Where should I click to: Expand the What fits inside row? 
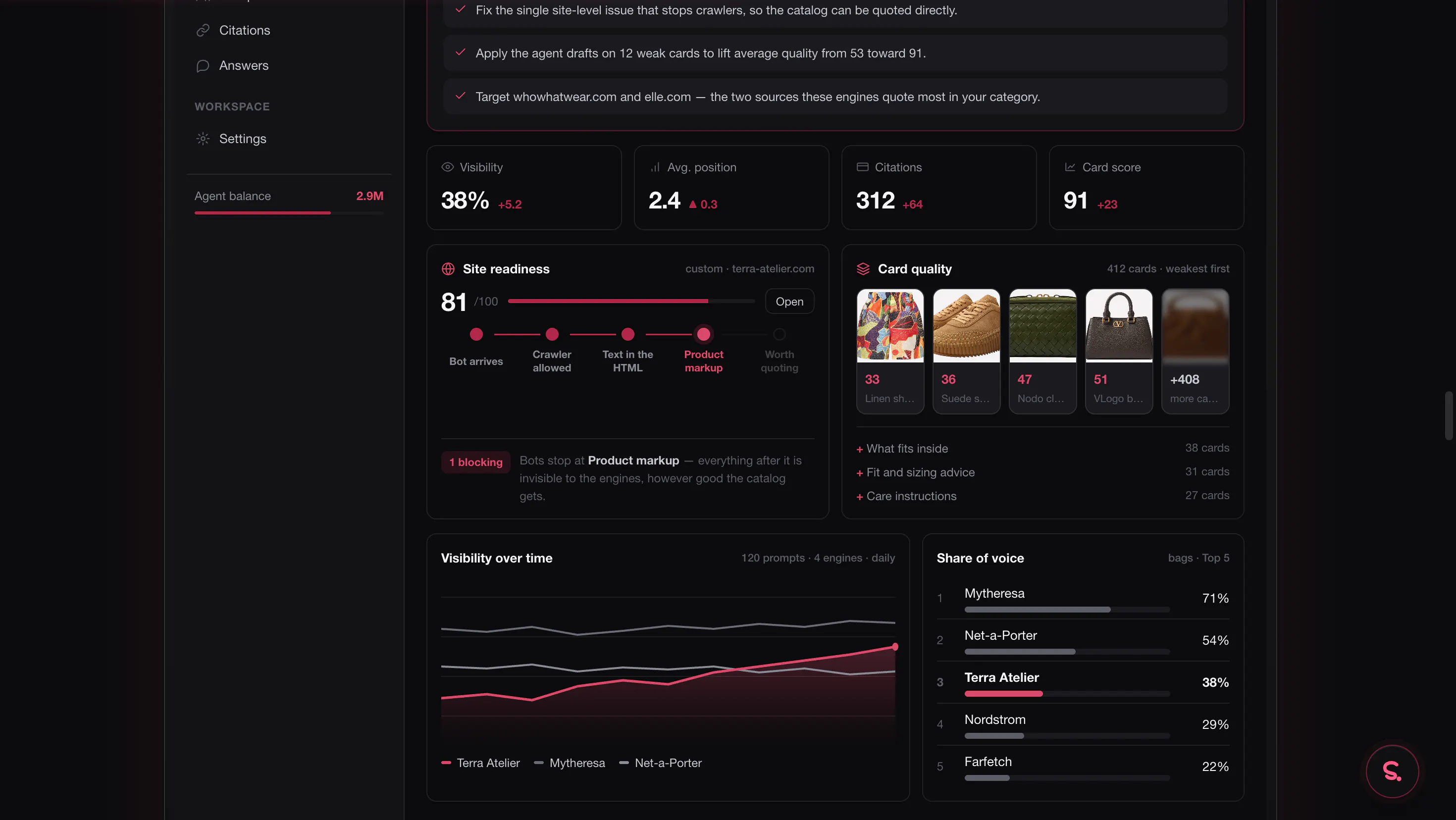(x=1043, y=448)
